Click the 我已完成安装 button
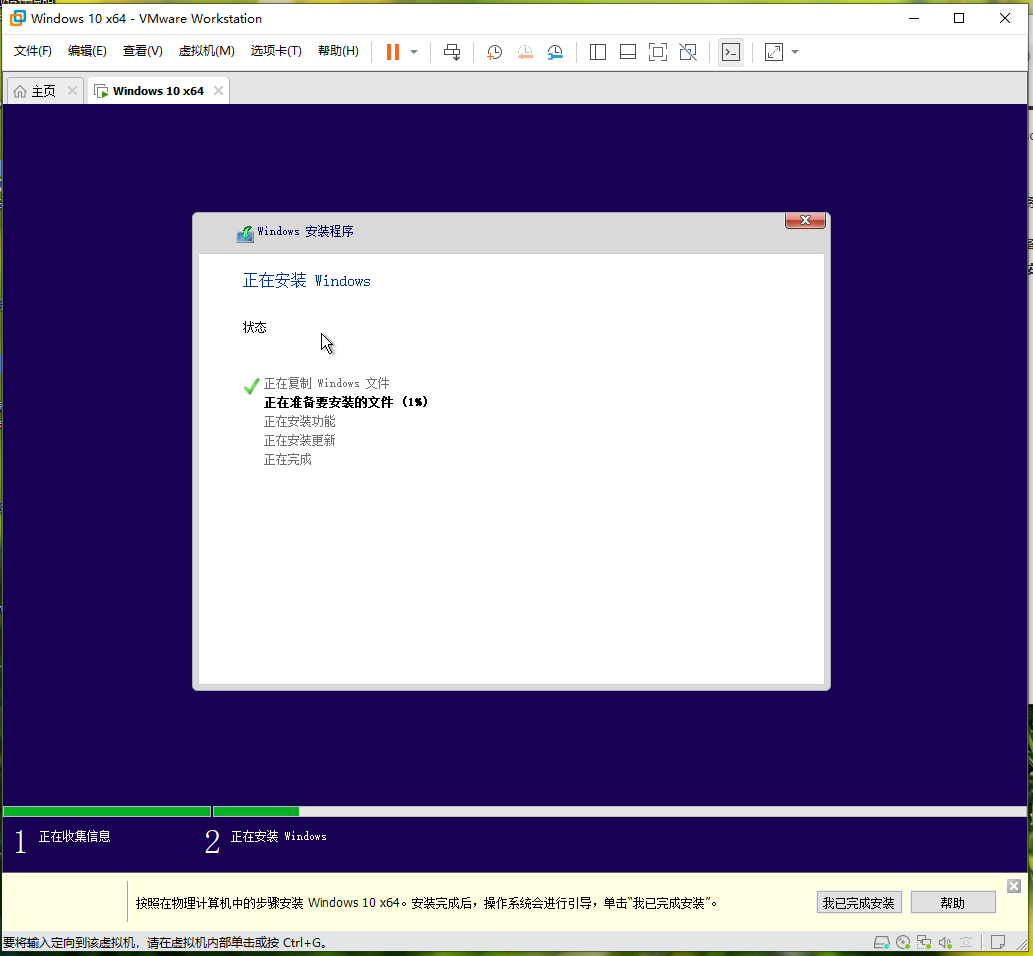 pos(858,903)
